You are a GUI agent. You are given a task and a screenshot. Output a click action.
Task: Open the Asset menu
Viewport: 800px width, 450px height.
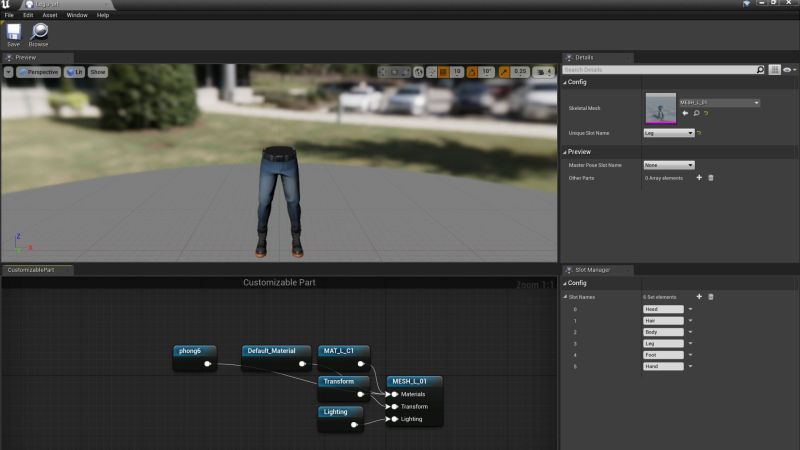(50, 15)
